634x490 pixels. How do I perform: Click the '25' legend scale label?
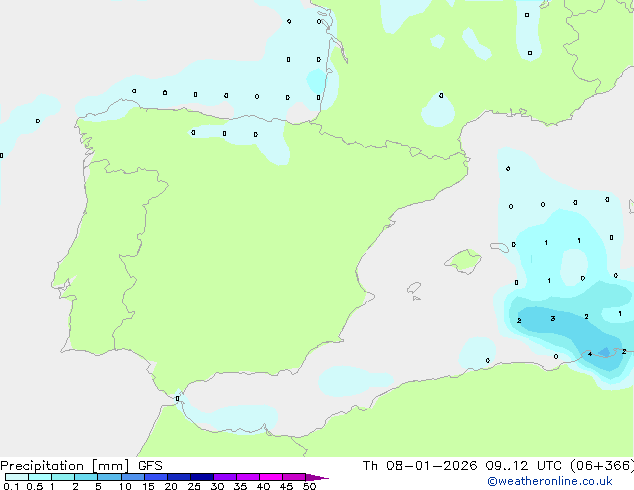tap(194, 486)
